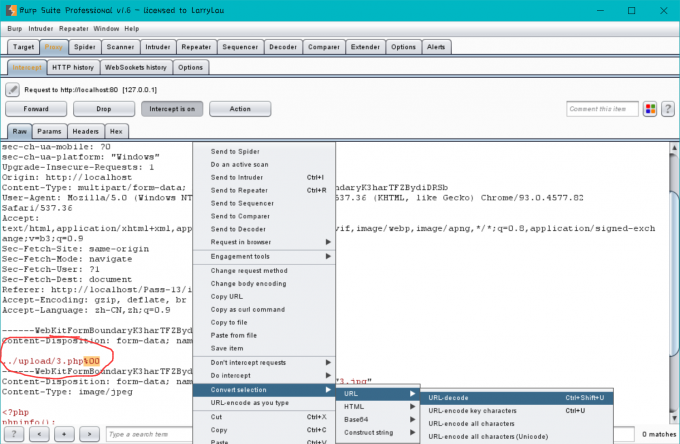Toggle URL-encode as you type

[264, 403]
